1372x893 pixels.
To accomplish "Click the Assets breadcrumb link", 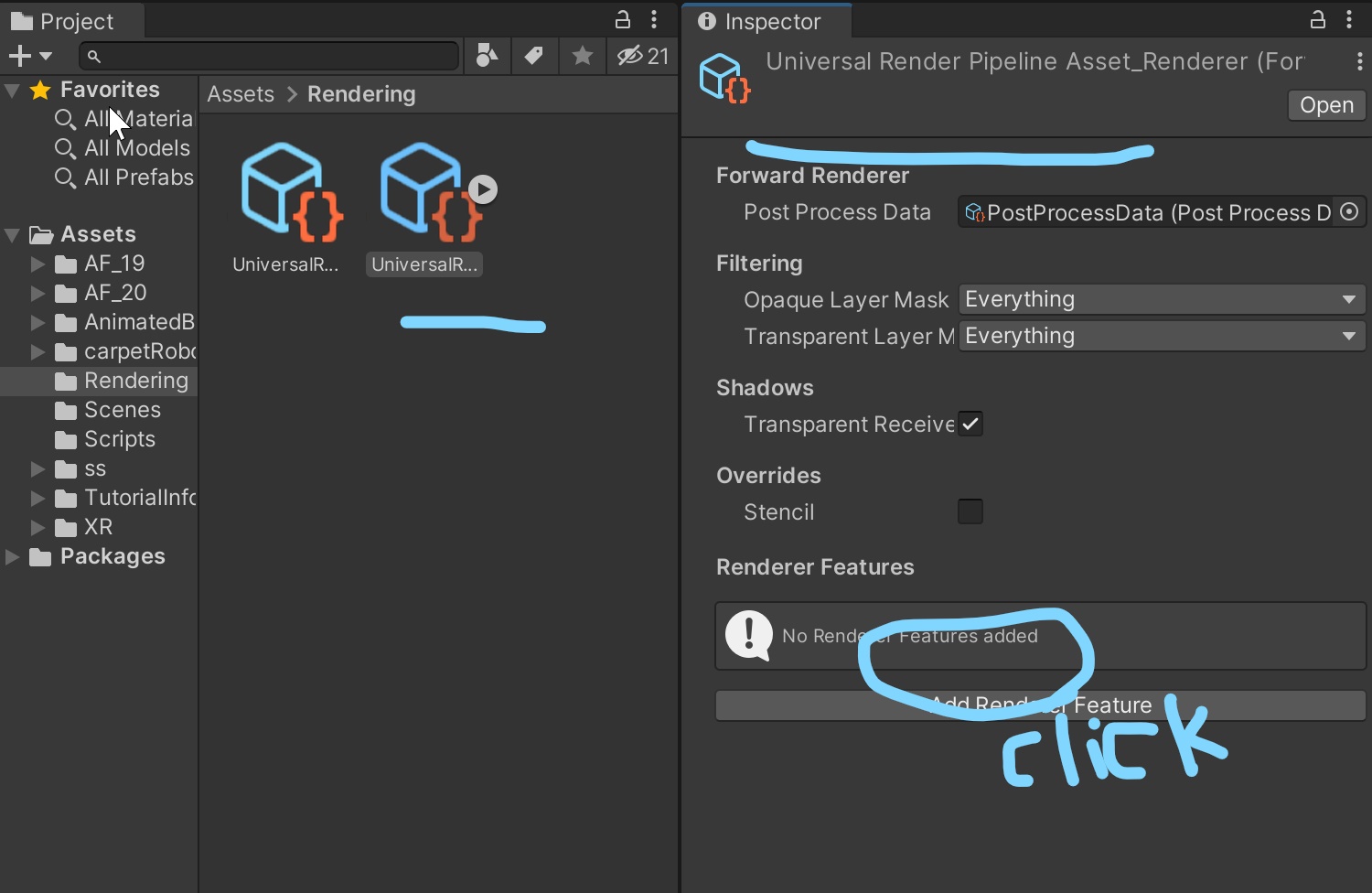I will click(241, 94).
